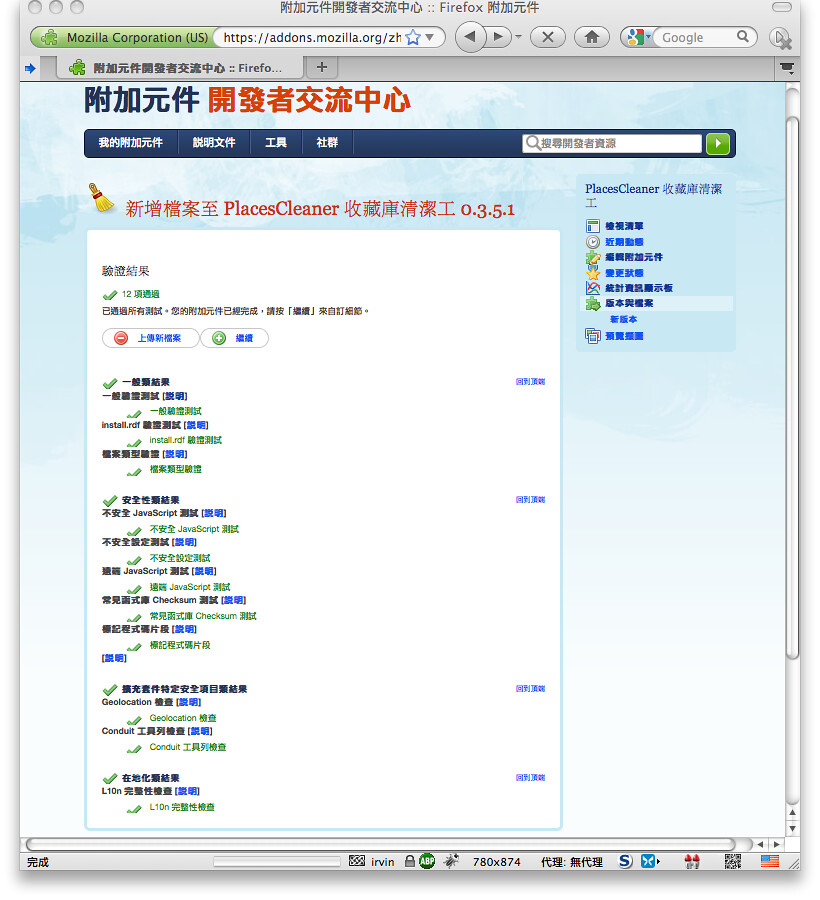Open 統計資訊顯示板 via its chart icon
The image size is (820, 900).
point(593,288)
